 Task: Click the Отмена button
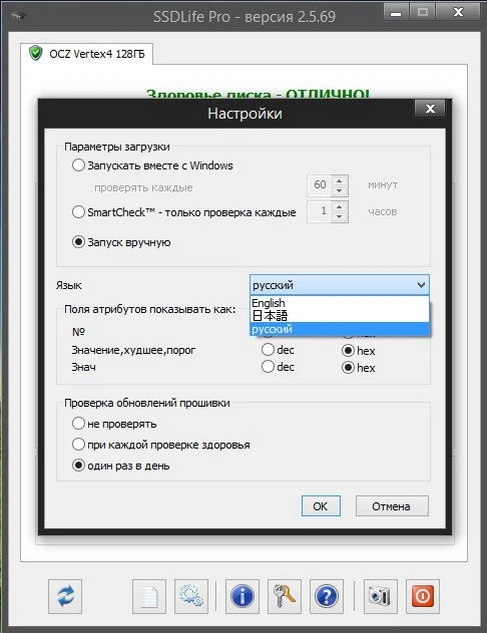click(x=392, y=506)
